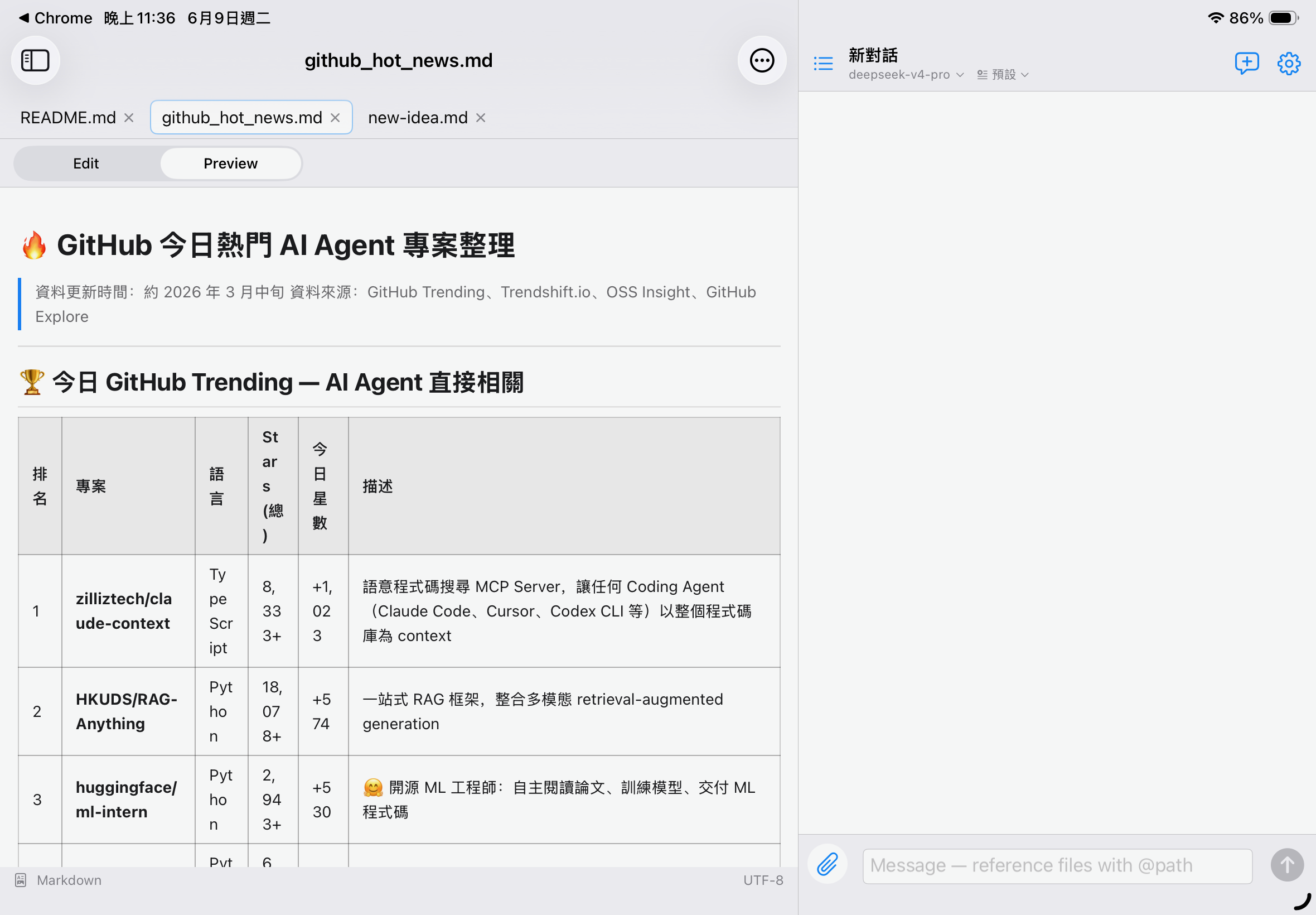Click the github_hot_news.md document title
Screen dimensions: 1316x915
pyautogui.click(x=398, y=60)
